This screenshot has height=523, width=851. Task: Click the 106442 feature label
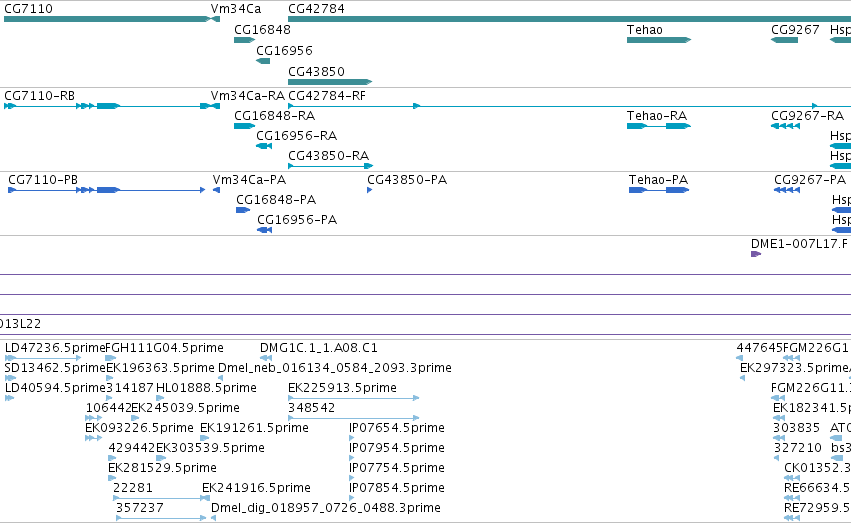109,408
